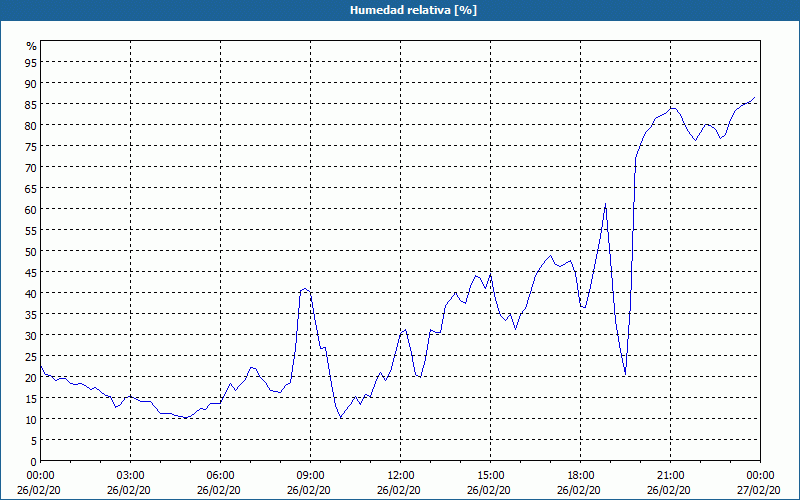Viewport: 800px width, 500px height.
Task: Select the '21:00' time label
Action: coord(670,476)
